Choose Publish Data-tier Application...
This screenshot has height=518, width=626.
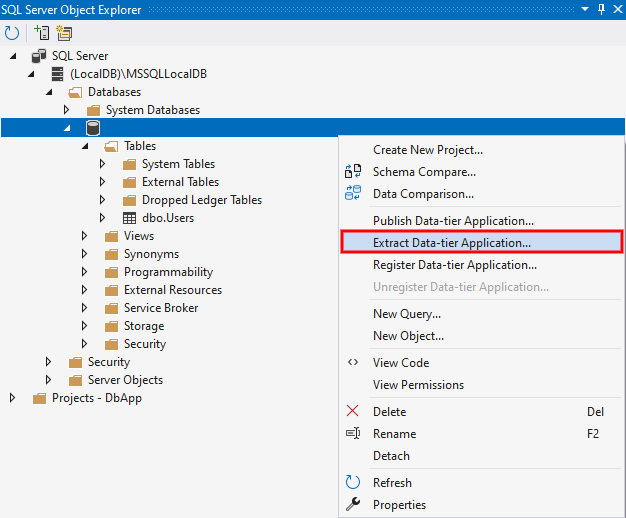tap(481, 221)
